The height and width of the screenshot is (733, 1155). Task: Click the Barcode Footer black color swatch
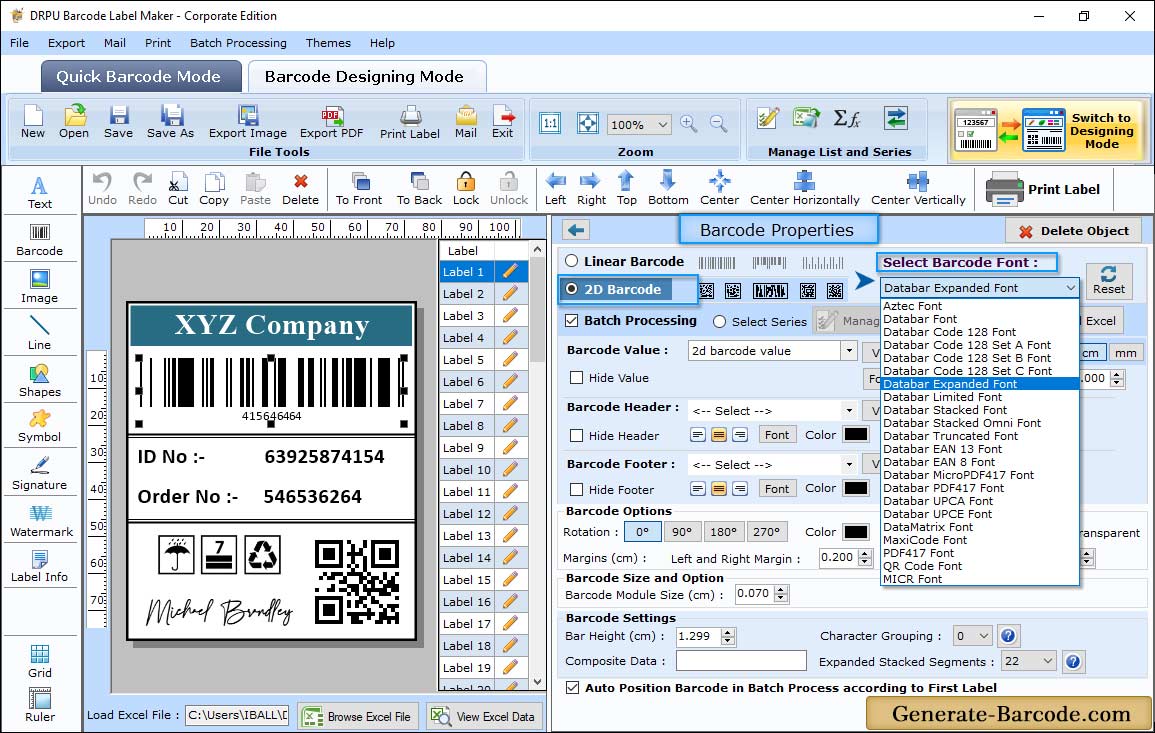click(x=855, y=488)
